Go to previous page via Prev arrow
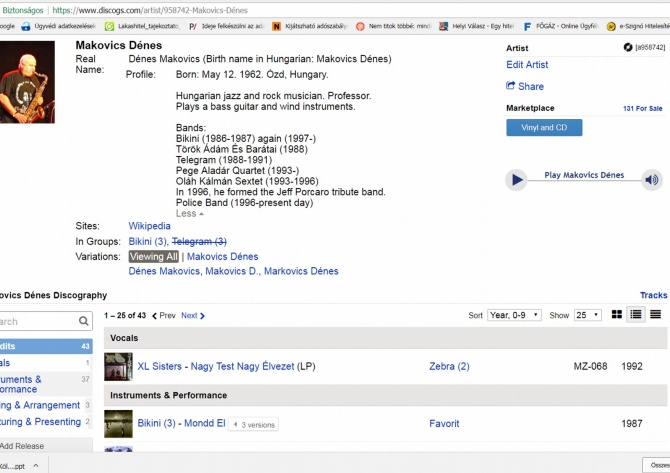Viewport: 670px width, 473px height. coord(164,316)
